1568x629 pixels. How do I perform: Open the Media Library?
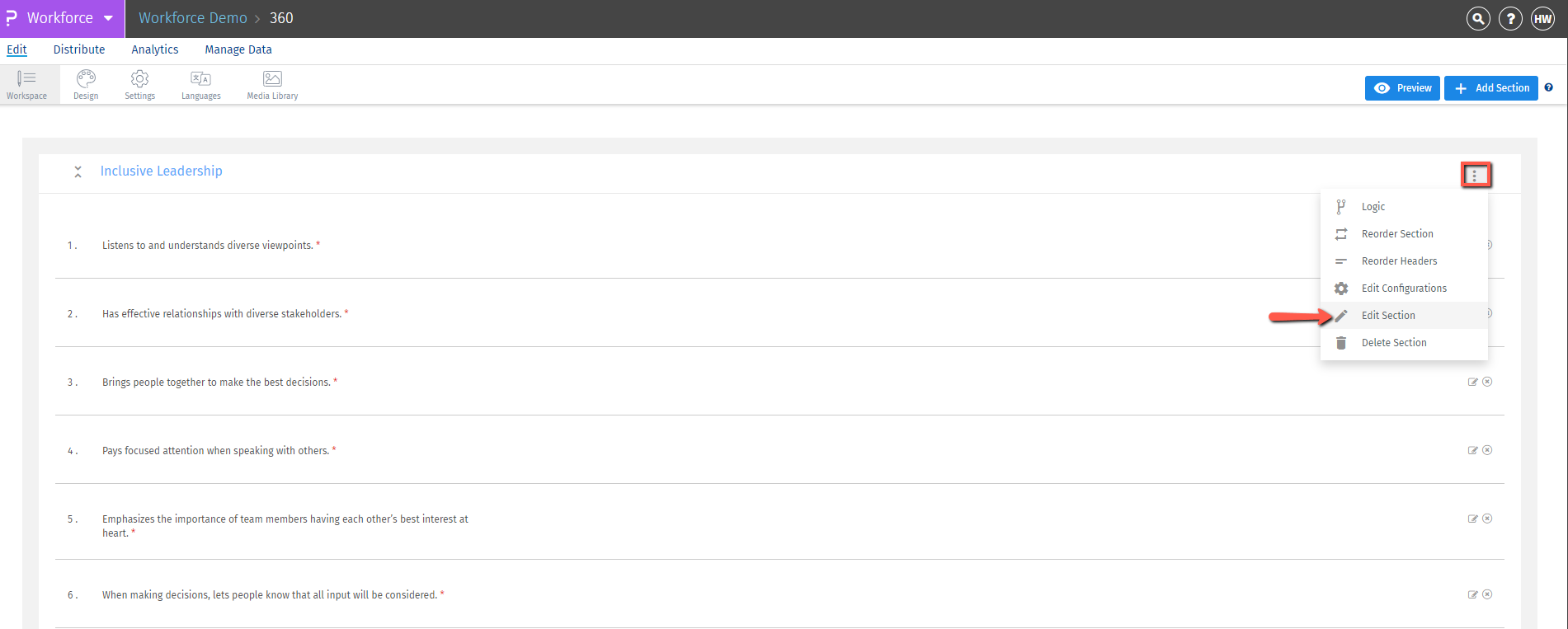tap(271, 83)
